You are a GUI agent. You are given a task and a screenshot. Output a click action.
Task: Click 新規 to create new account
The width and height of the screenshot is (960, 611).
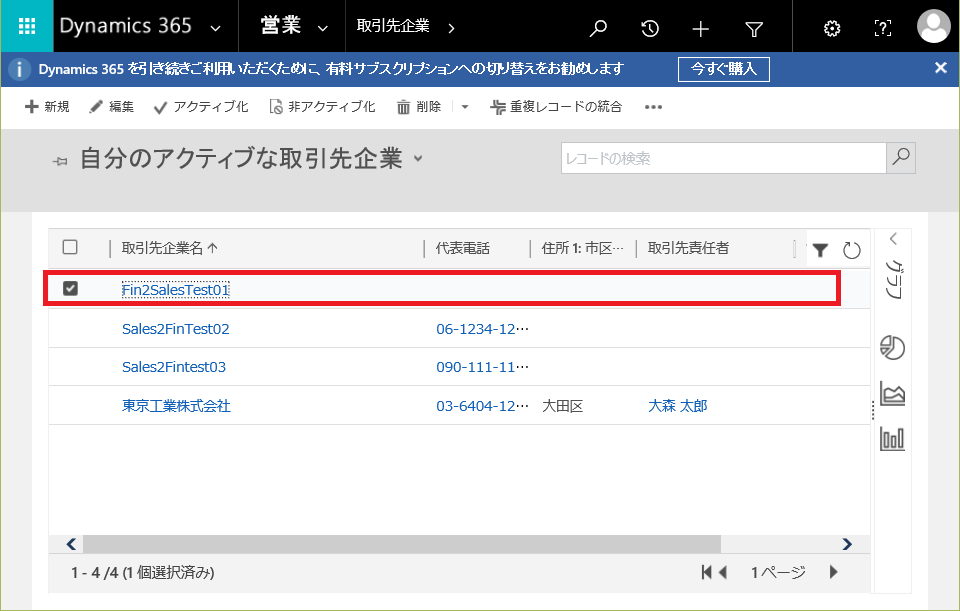click(x=47, y=107)
